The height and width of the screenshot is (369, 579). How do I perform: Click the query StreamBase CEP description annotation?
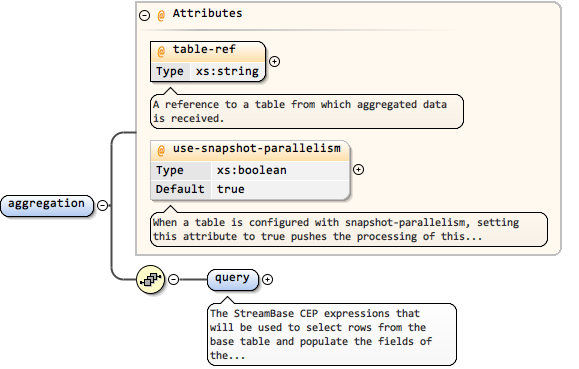click(x=332, y=334)
